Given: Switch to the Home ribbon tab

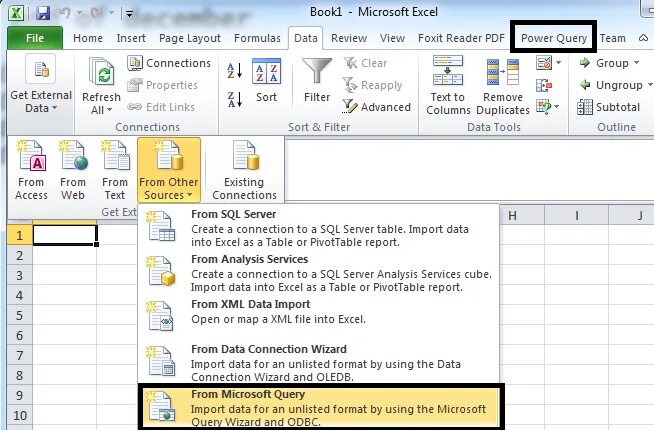Looking at the screenshot, I should pyautogui.click(x=88, y=38).
